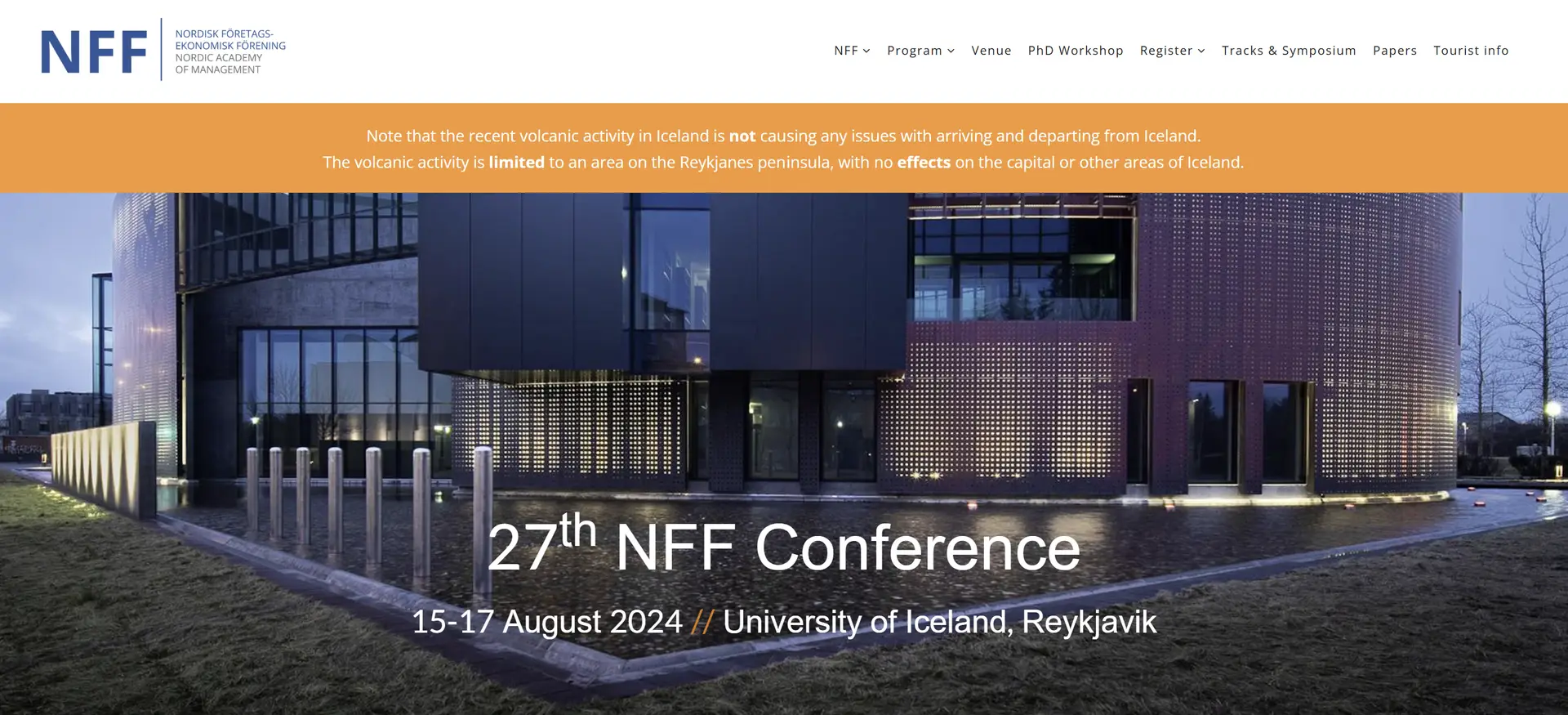Click the NFF logo in the header
The image size is (1568, 715).
163,51
